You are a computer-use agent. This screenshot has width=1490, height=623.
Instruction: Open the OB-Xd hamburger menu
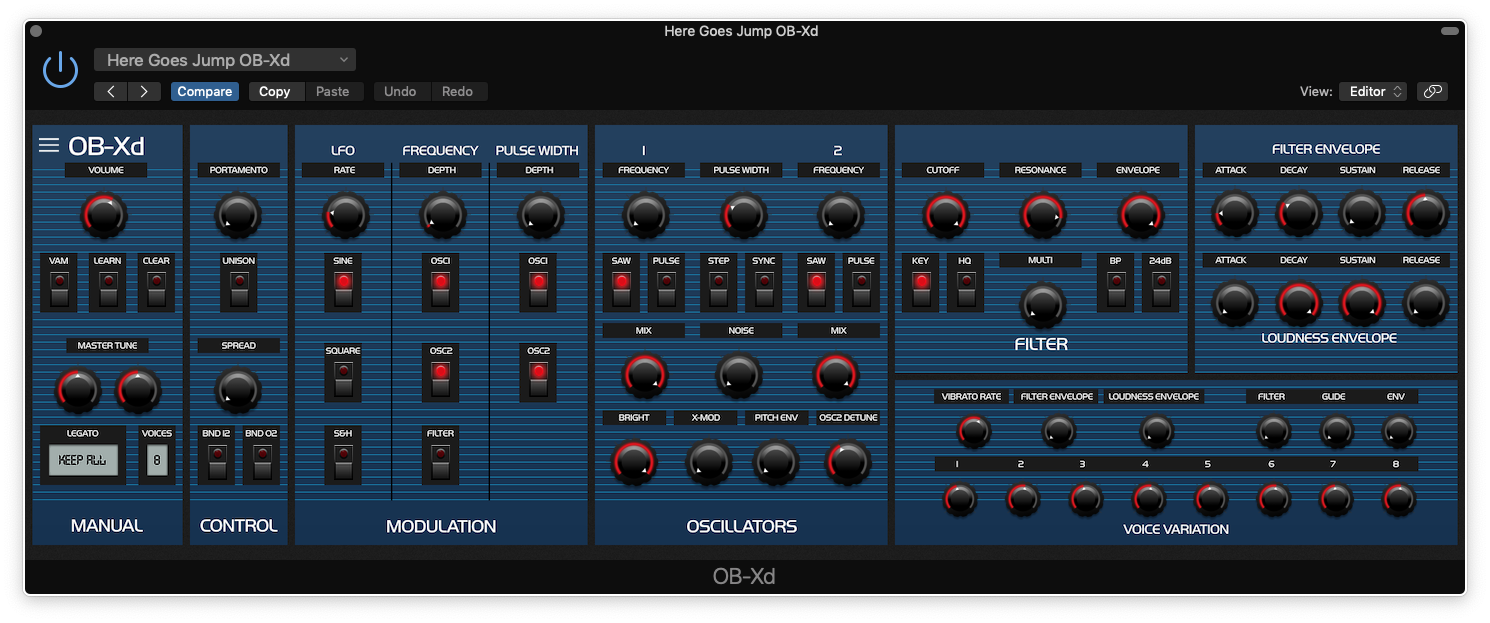pyautogui.click(x=49, y=145)
